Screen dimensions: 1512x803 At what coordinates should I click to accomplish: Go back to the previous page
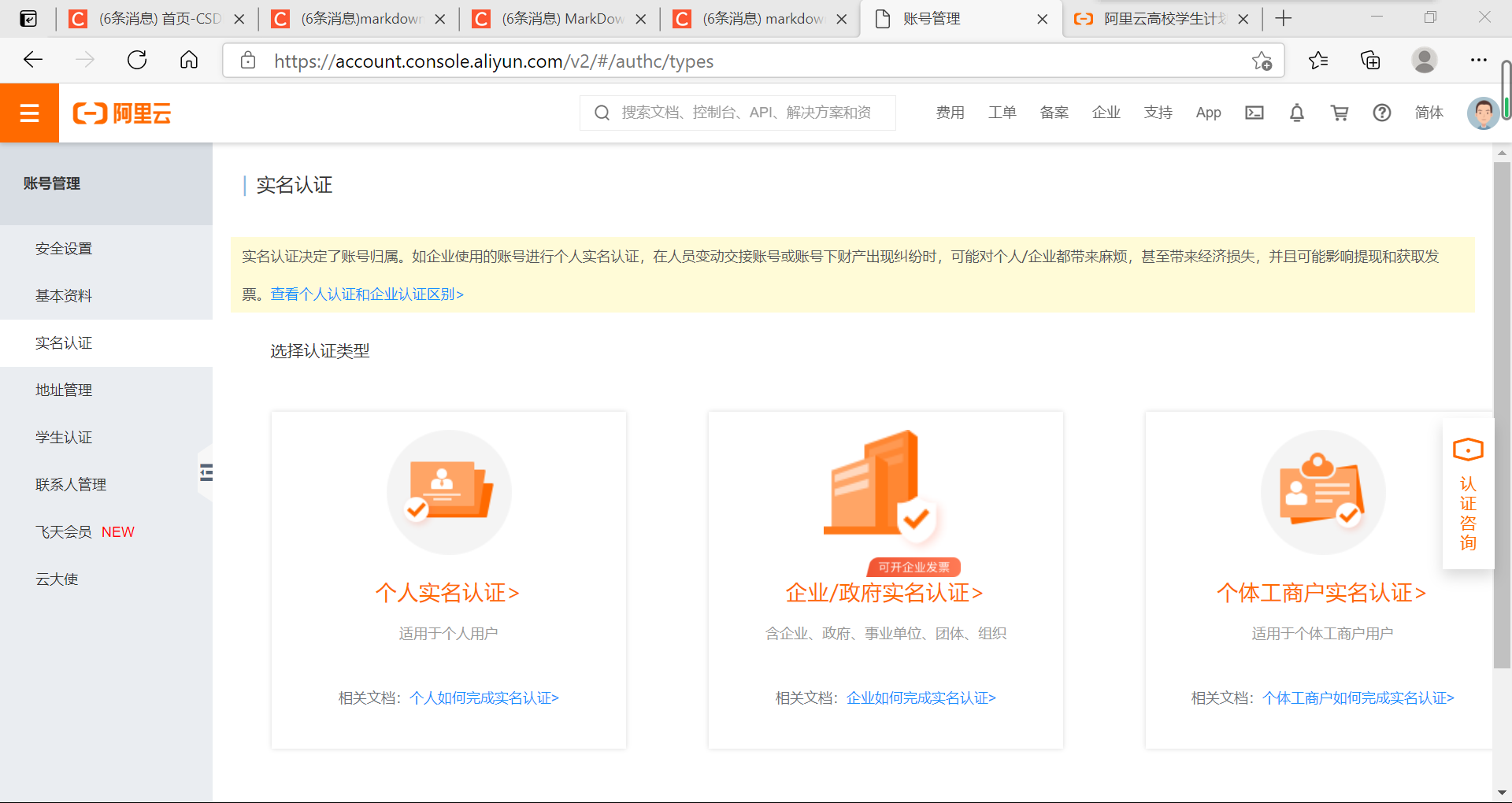(x=33, y=60)
